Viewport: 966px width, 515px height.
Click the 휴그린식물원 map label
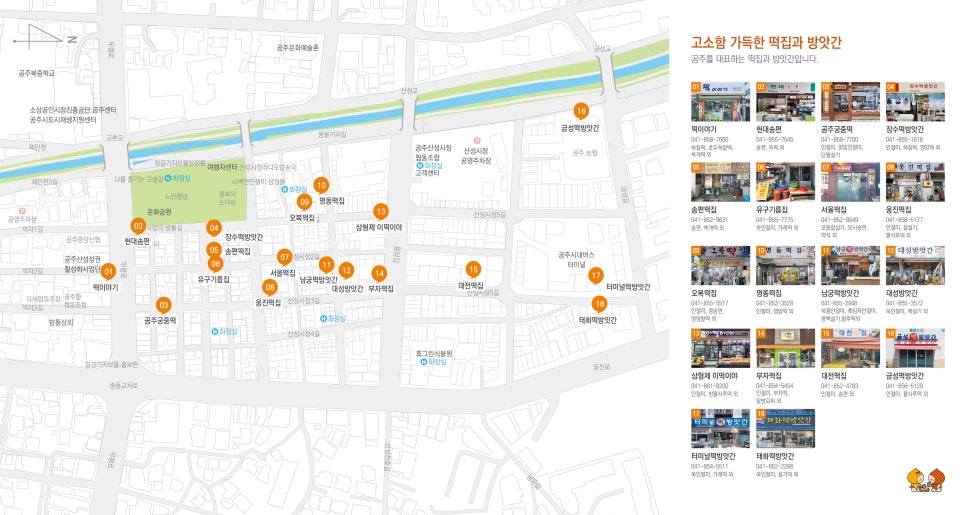pyautogui.click(x=434, y=354)
